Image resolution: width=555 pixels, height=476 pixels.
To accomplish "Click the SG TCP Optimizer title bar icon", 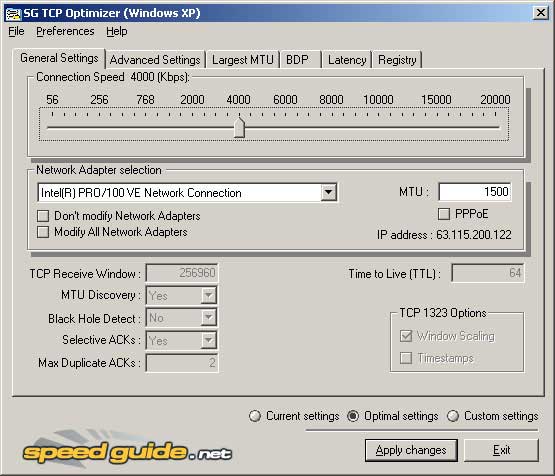I will (x=13, y=13).
